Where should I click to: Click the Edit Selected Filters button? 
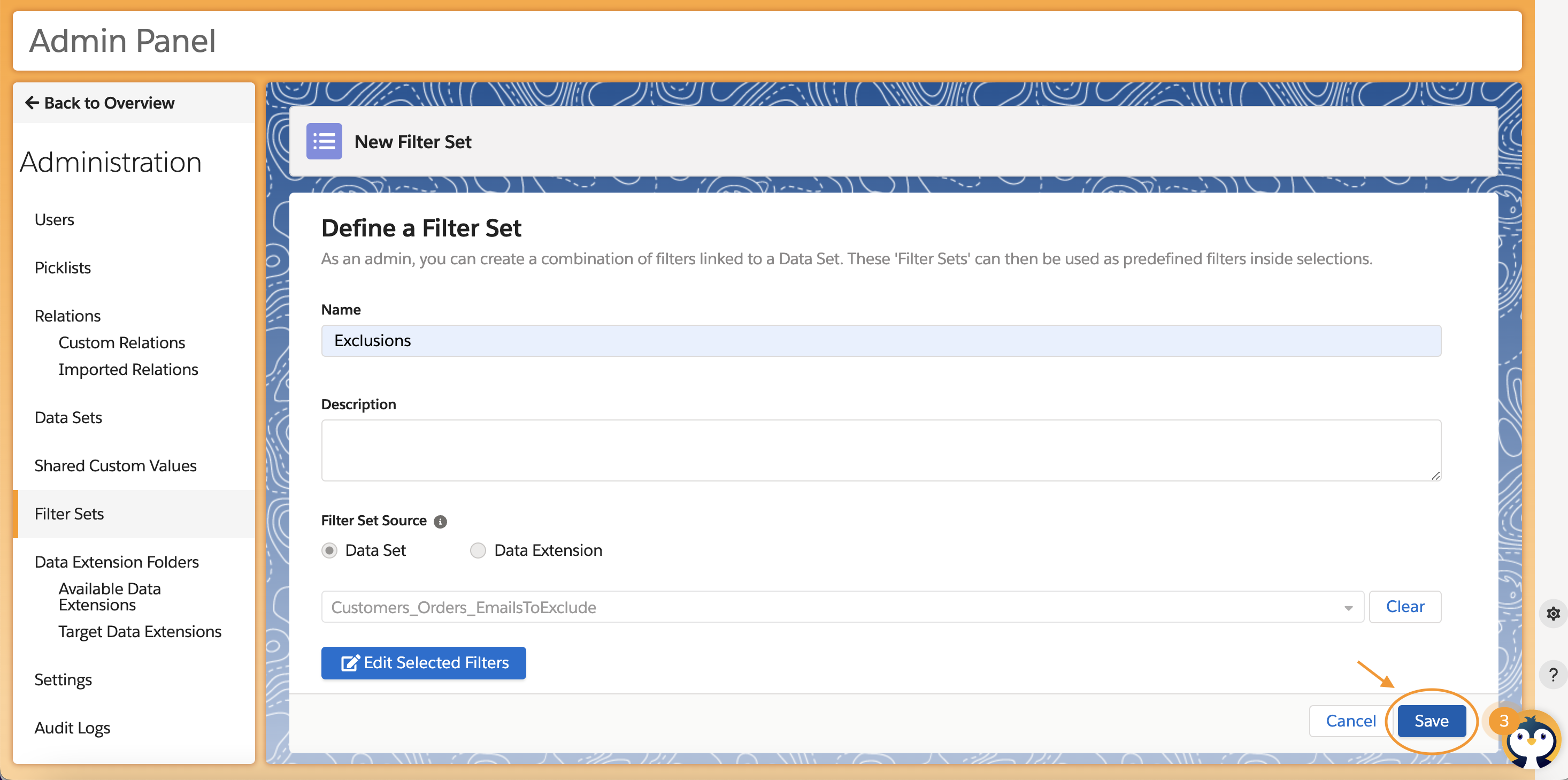[424, 662]
